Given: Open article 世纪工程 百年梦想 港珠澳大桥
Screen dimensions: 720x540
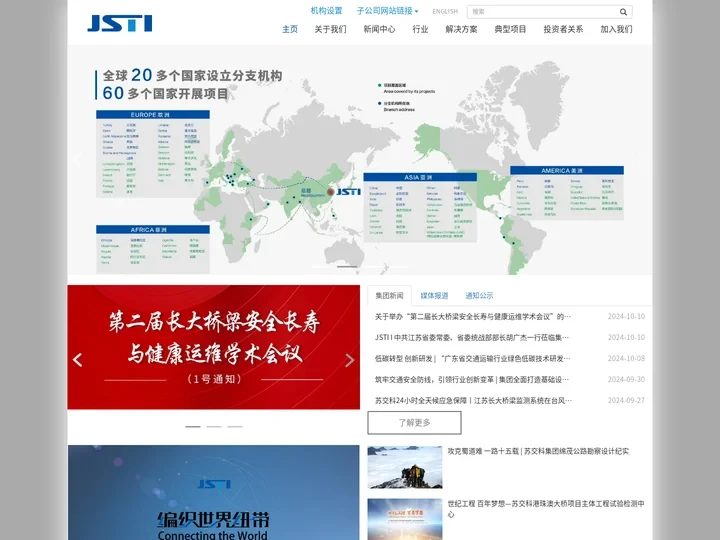Looking at the screenshot, I should [x=546, y=509].
